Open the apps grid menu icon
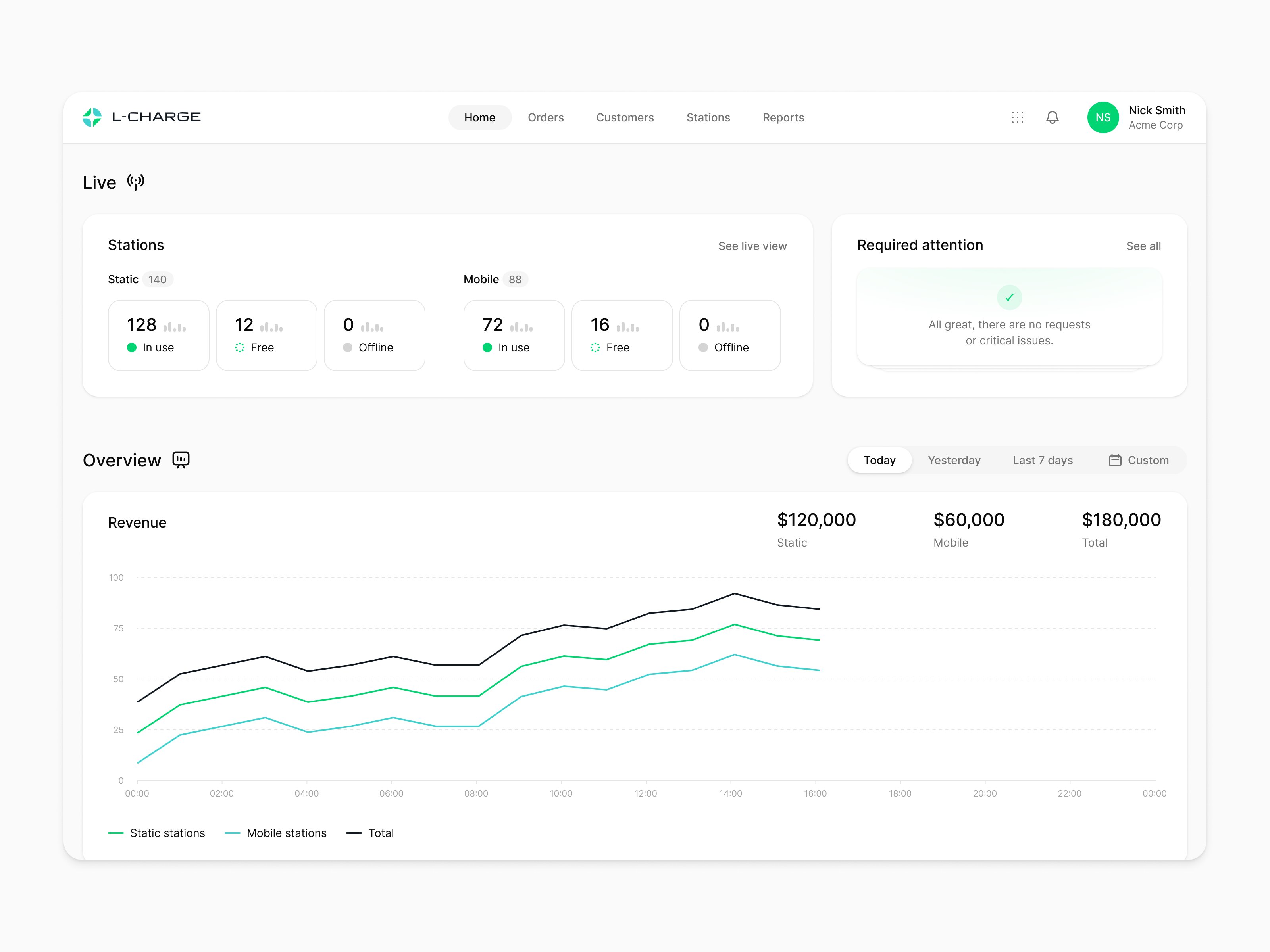1270x952 pixels. pyautogui.click(x=1017, y=118)
